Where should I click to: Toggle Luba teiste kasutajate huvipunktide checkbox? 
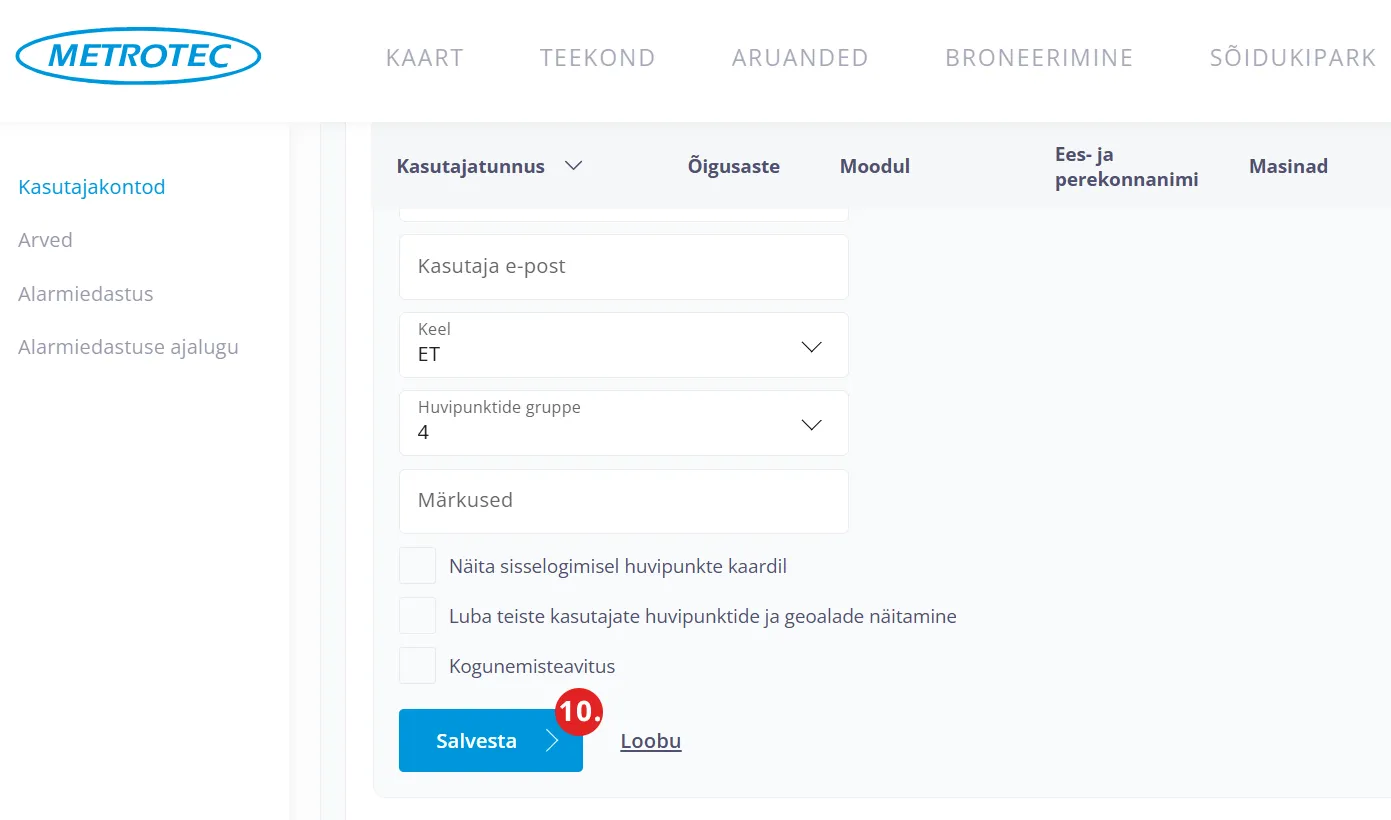[417, 616]
